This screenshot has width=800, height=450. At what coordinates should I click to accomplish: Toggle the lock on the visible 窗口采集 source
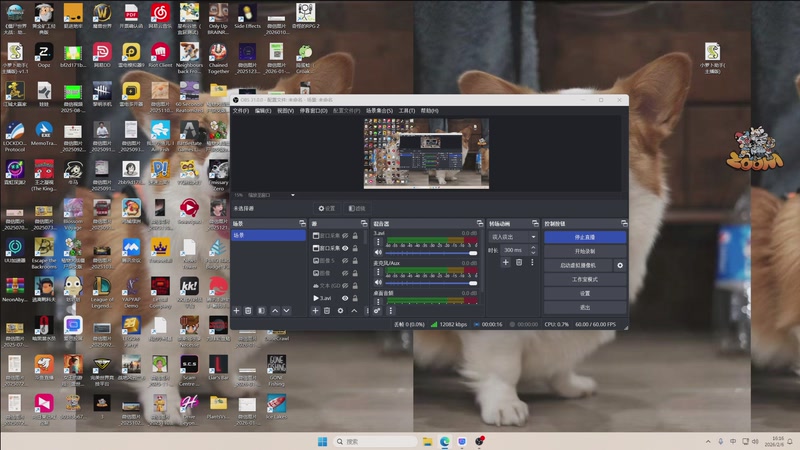(x=355, y=248)
